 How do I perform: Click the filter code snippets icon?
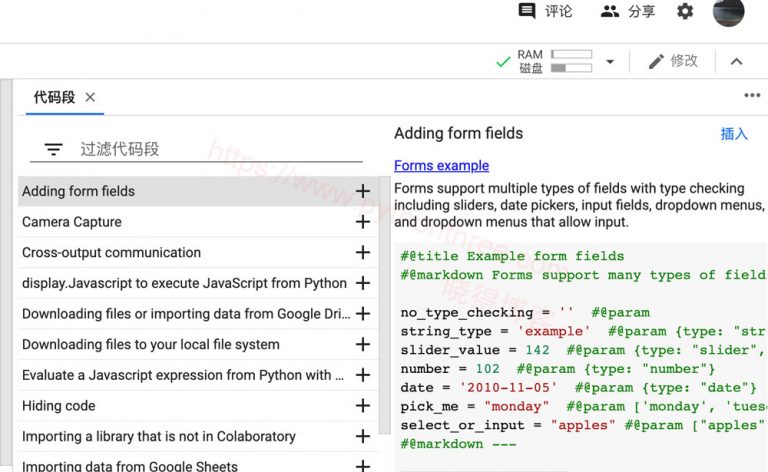tap(53, 149)
